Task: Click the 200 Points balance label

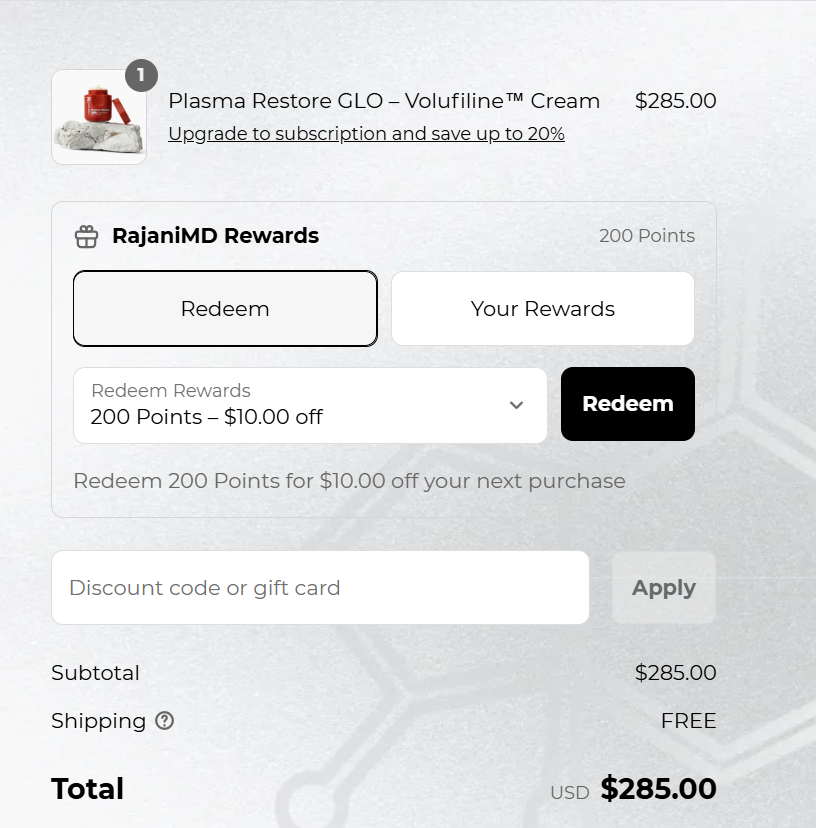Action: point(646,236)
